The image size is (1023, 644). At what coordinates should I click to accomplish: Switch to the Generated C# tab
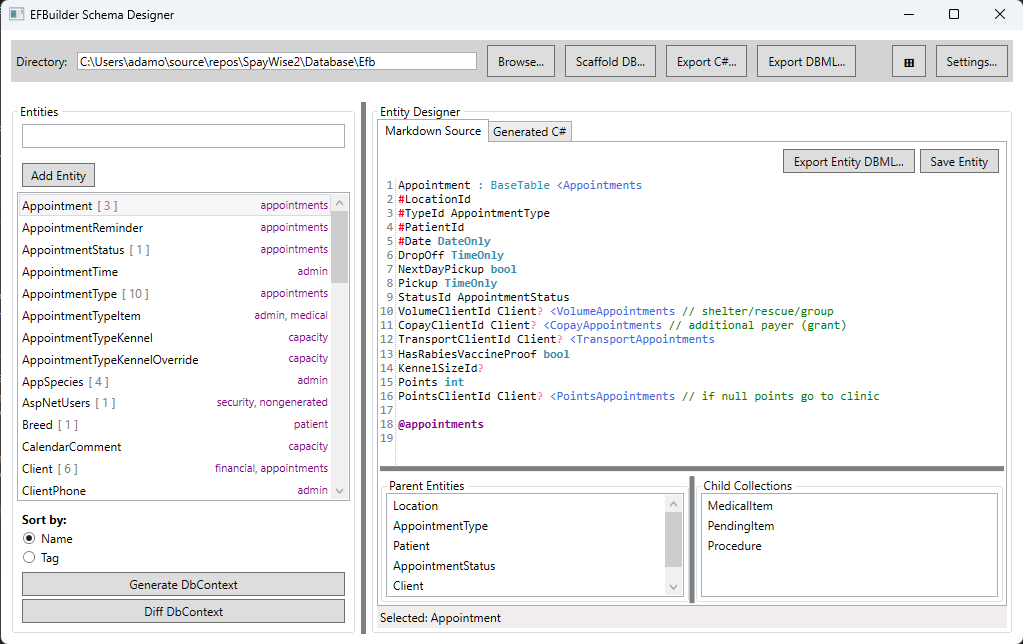coord(530,132)
